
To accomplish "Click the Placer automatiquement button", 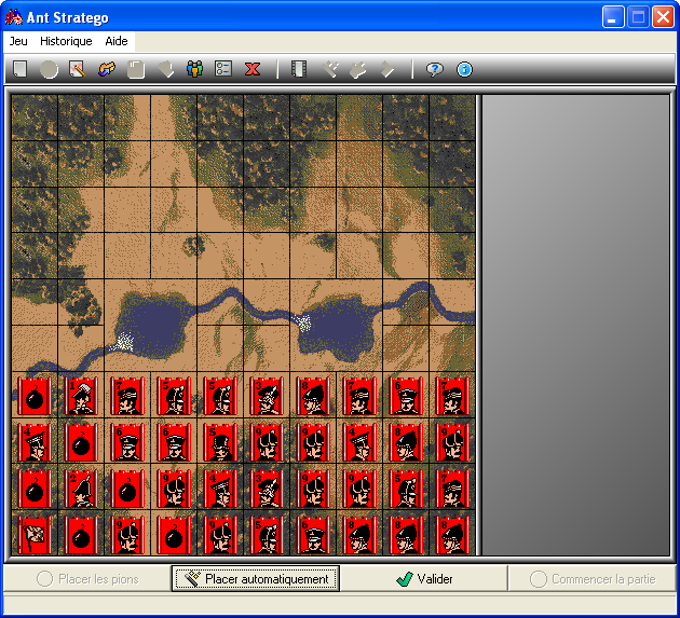I will pos(255,579).
